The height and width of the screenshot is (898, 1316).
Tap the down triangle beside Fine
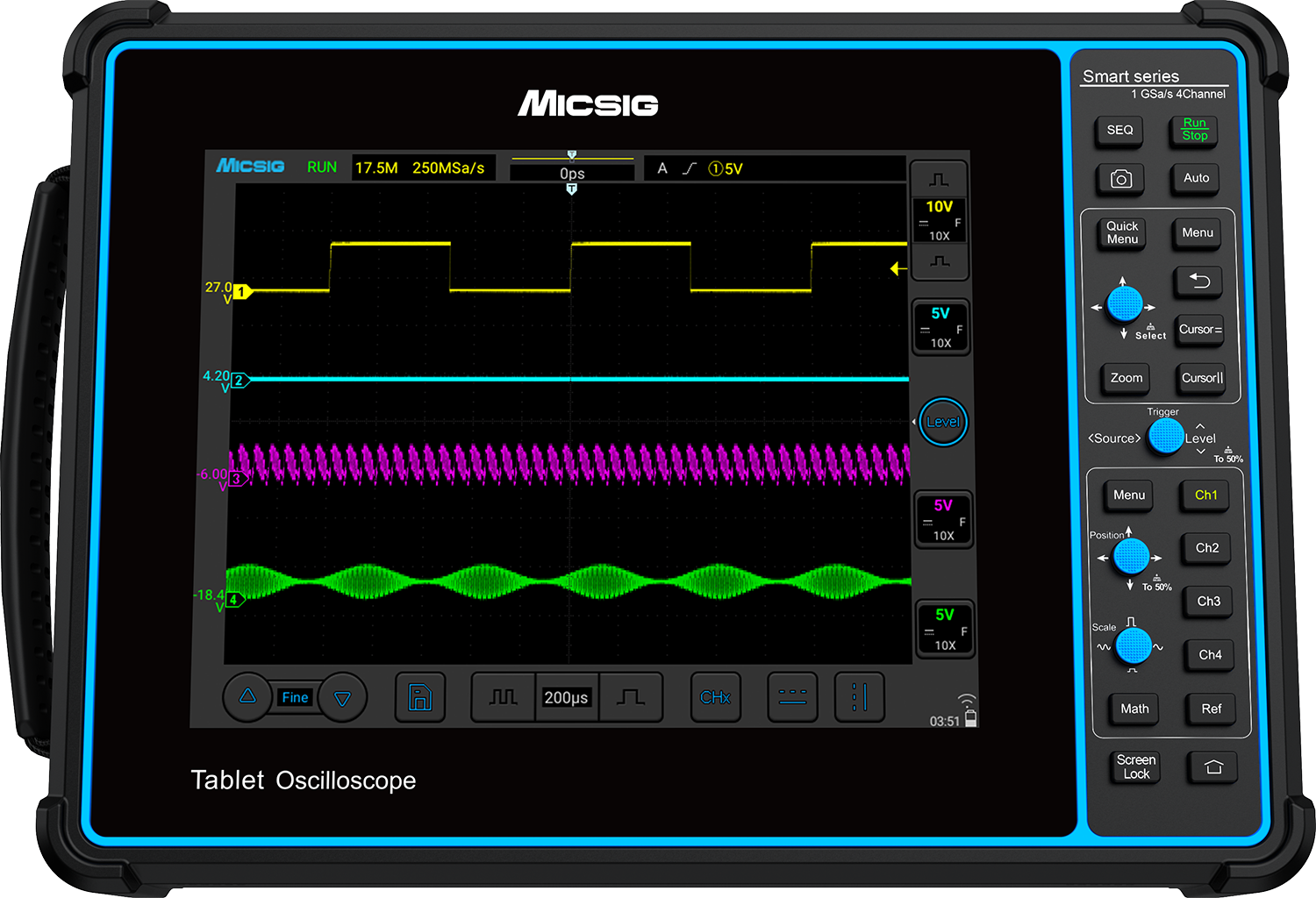[343, 698]
